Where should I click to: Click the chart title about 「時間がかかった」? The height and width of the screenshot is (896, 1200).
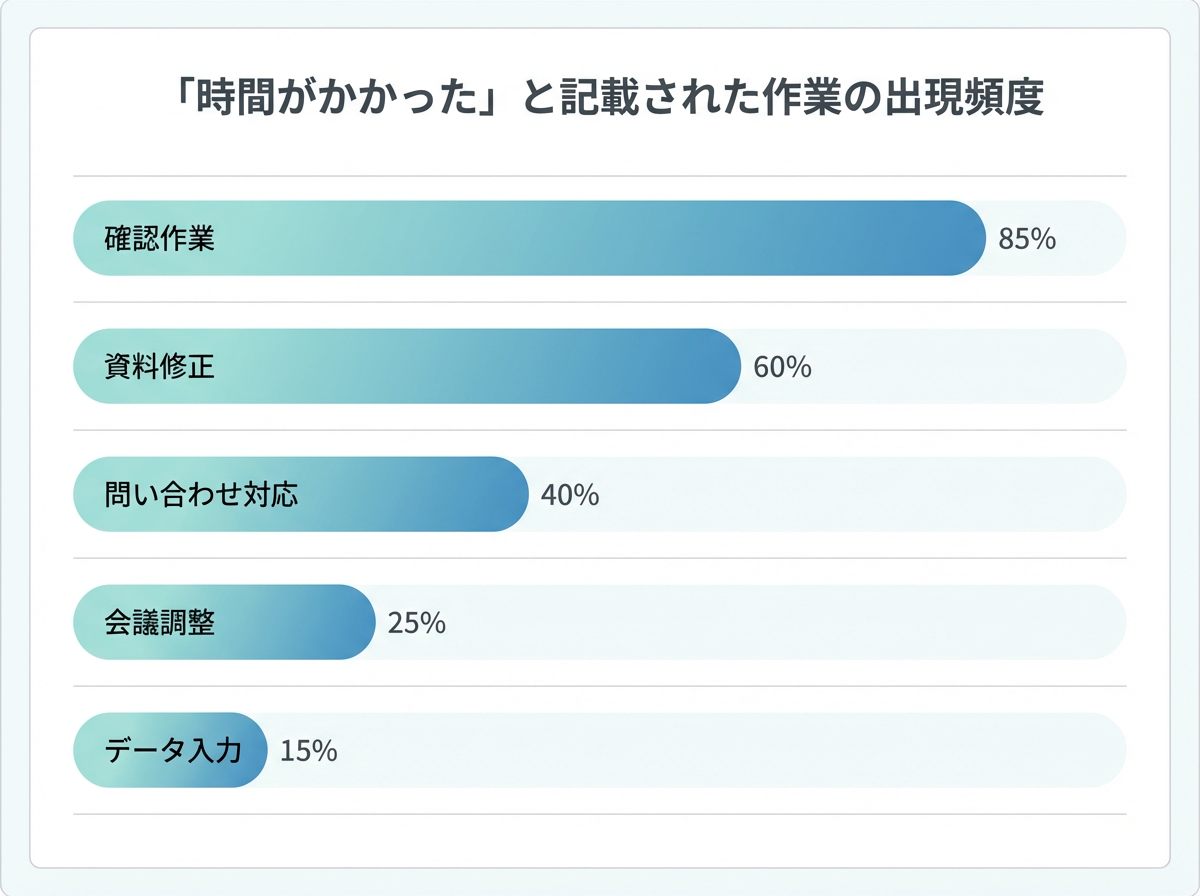(x=600, y=102)
